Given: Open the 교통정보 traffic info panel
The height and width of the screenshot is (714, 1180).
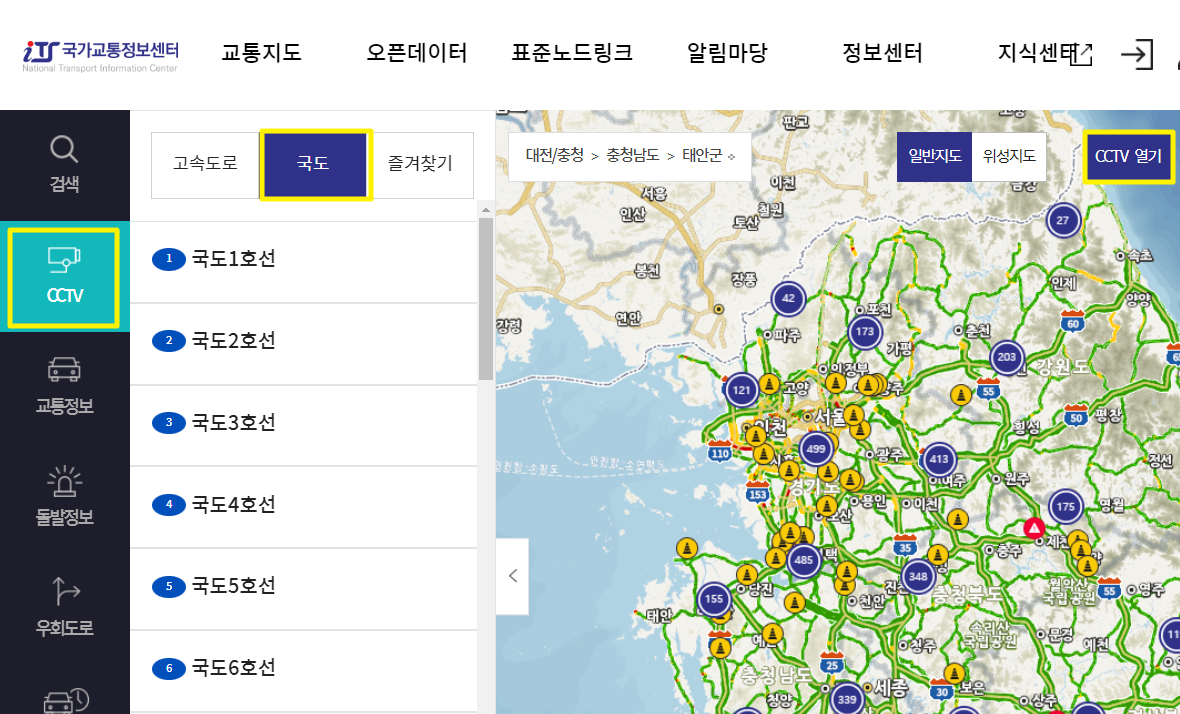Looking at the screenshot, I should 64,386.
